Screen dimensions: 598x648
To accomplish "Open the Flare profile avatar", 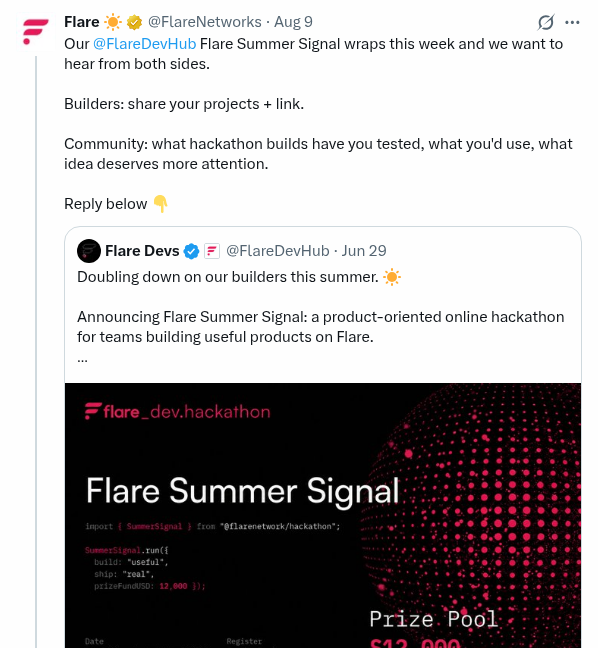I will click(x=36, y=32).
